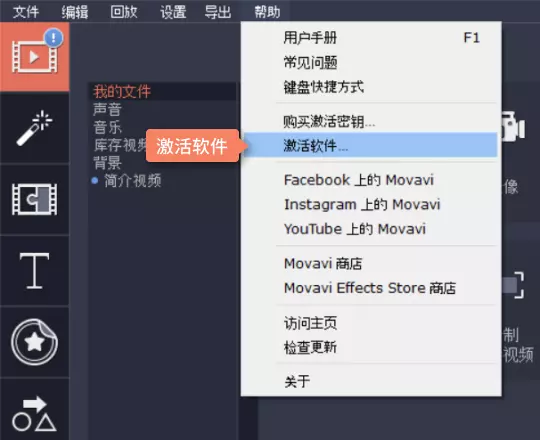Viewport: 540px width, 440px height.
Task: Click the screen capture bracket icon
Action: (513, 285)
